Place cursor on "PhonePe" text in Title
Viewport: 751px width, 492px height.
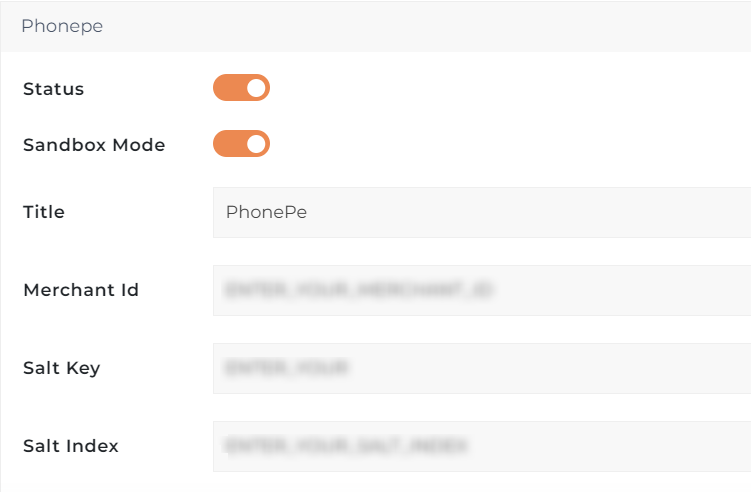click(x=266, y=212)
